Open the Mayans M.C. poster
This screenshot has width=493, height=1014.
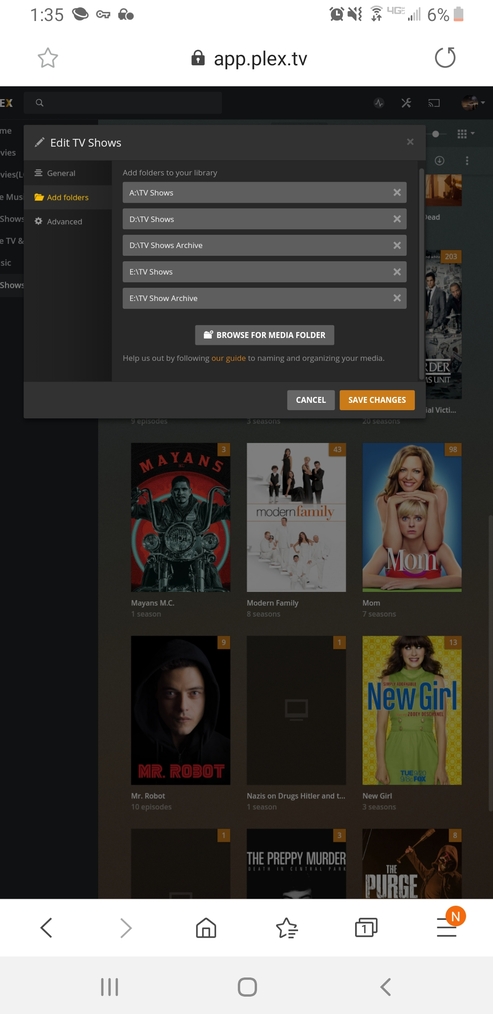181,517
